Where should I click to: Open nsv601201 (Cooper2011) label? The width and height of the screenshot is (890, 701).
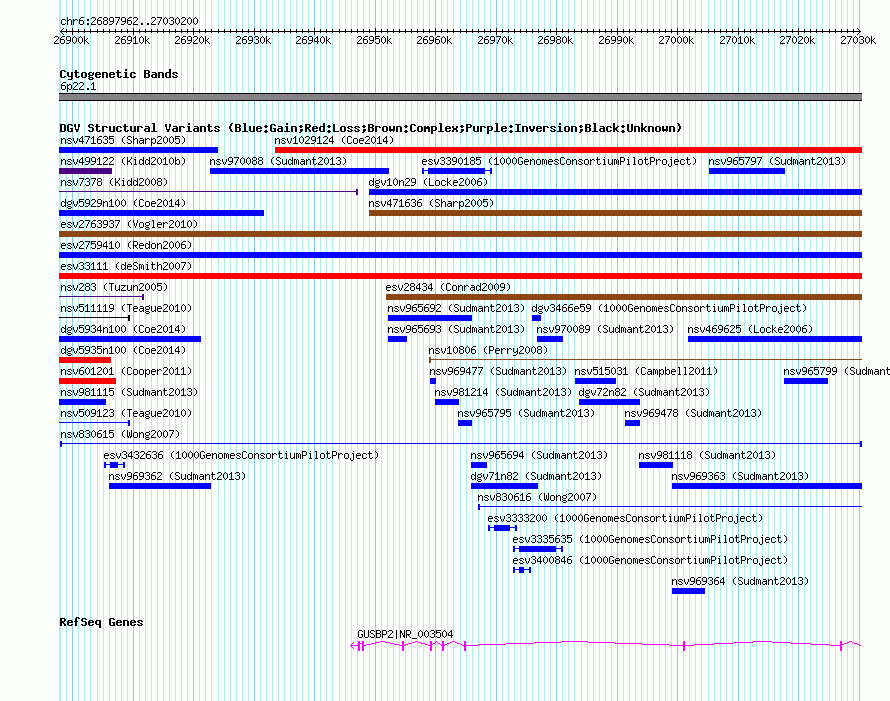pyautogui.click(x=126, y=371)
